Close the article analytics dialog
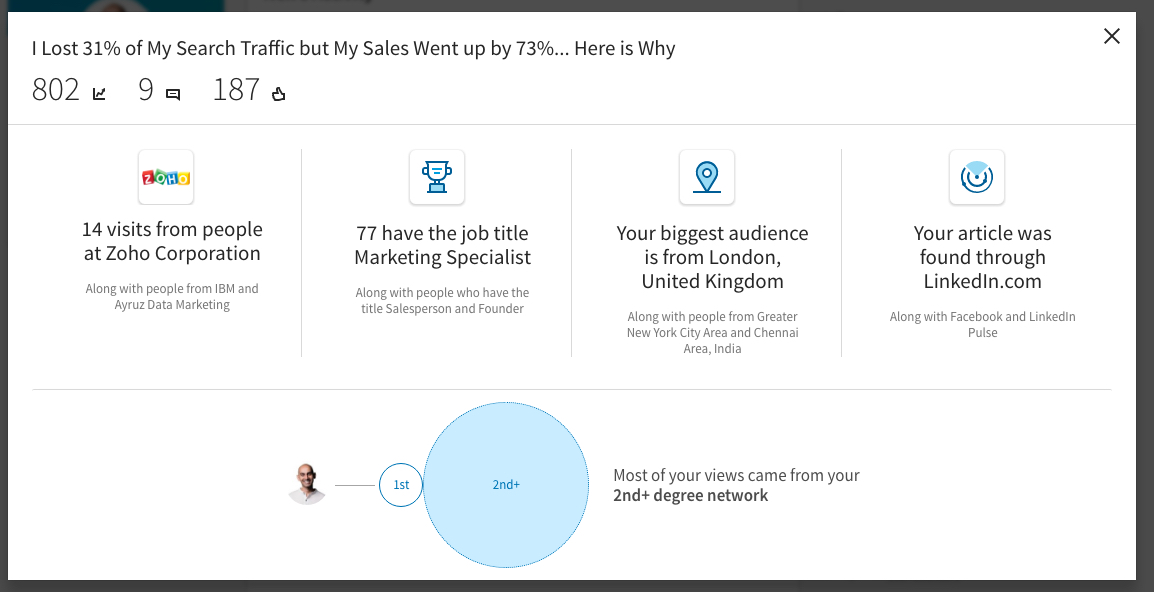The height and width of the screenshot is (592, 1154). pos(1111,37)
